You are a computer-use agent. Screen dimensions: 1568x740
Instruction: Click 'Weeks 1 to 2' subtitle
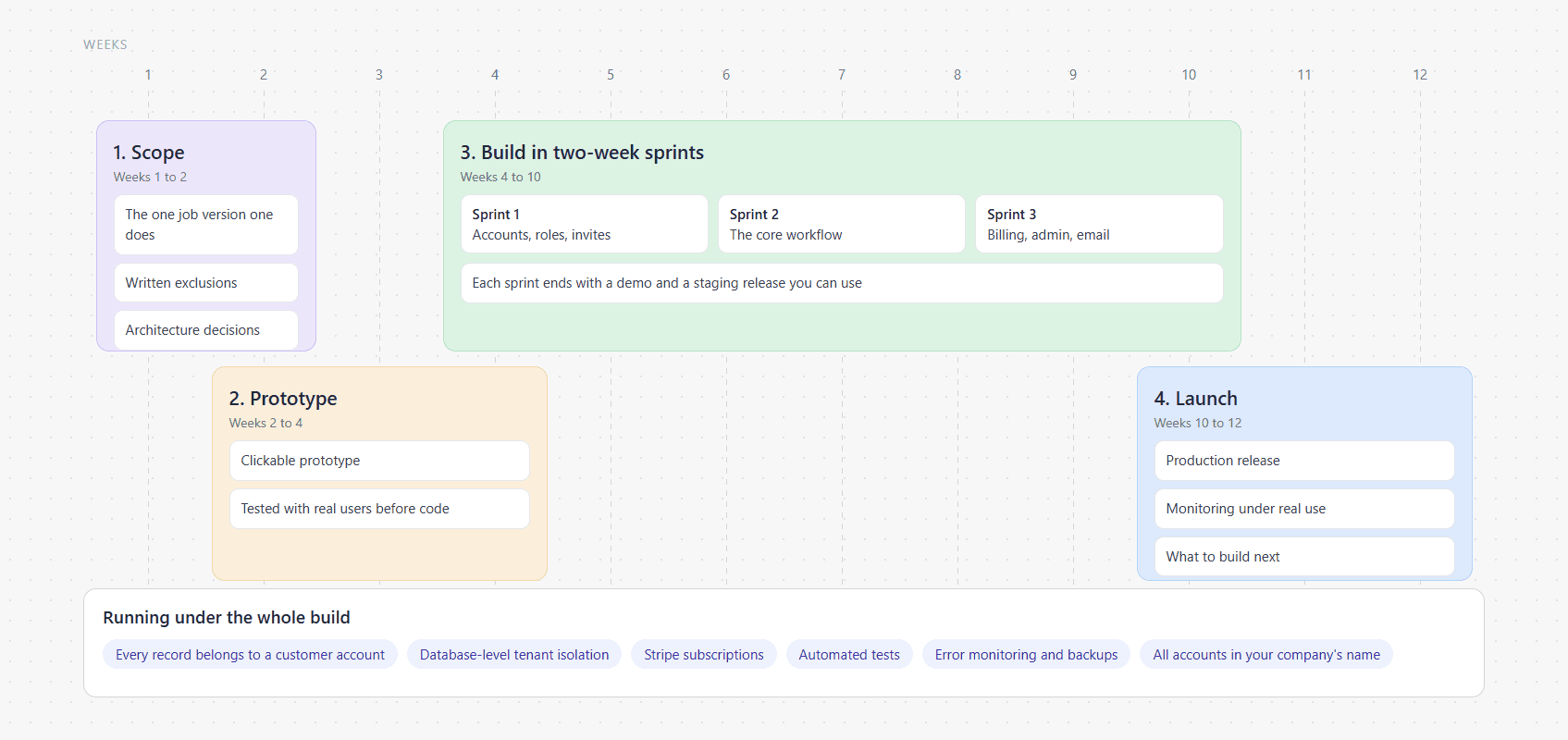pos(150,177)
